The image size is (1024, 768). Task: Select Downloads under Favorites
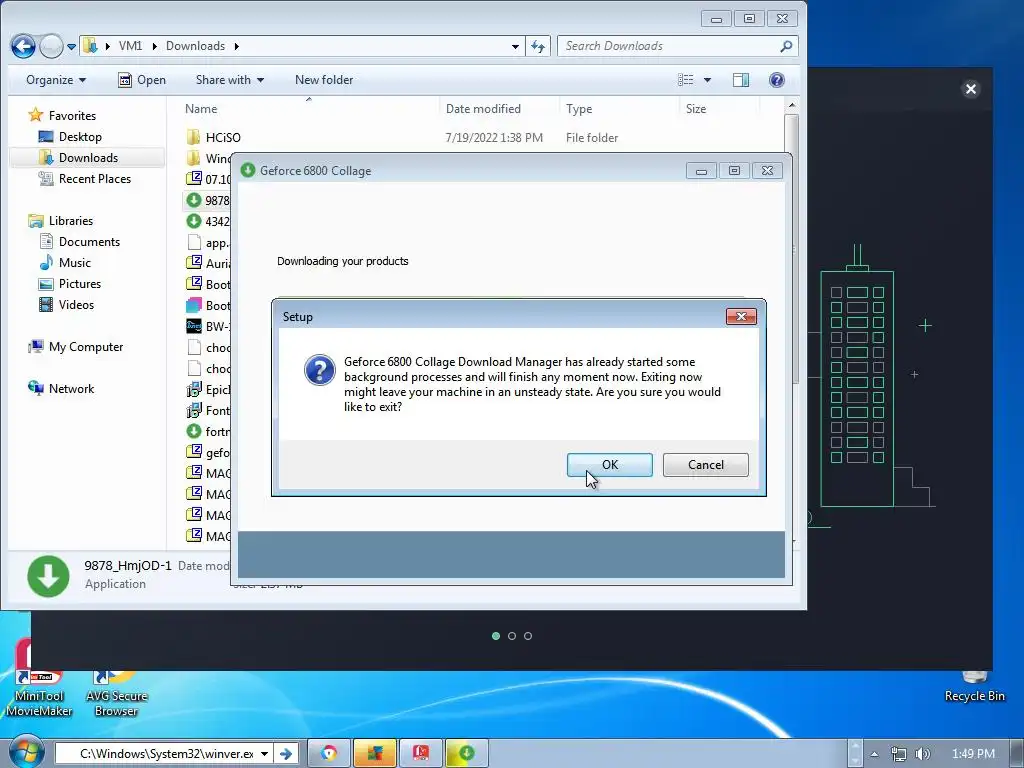[88, 157]
